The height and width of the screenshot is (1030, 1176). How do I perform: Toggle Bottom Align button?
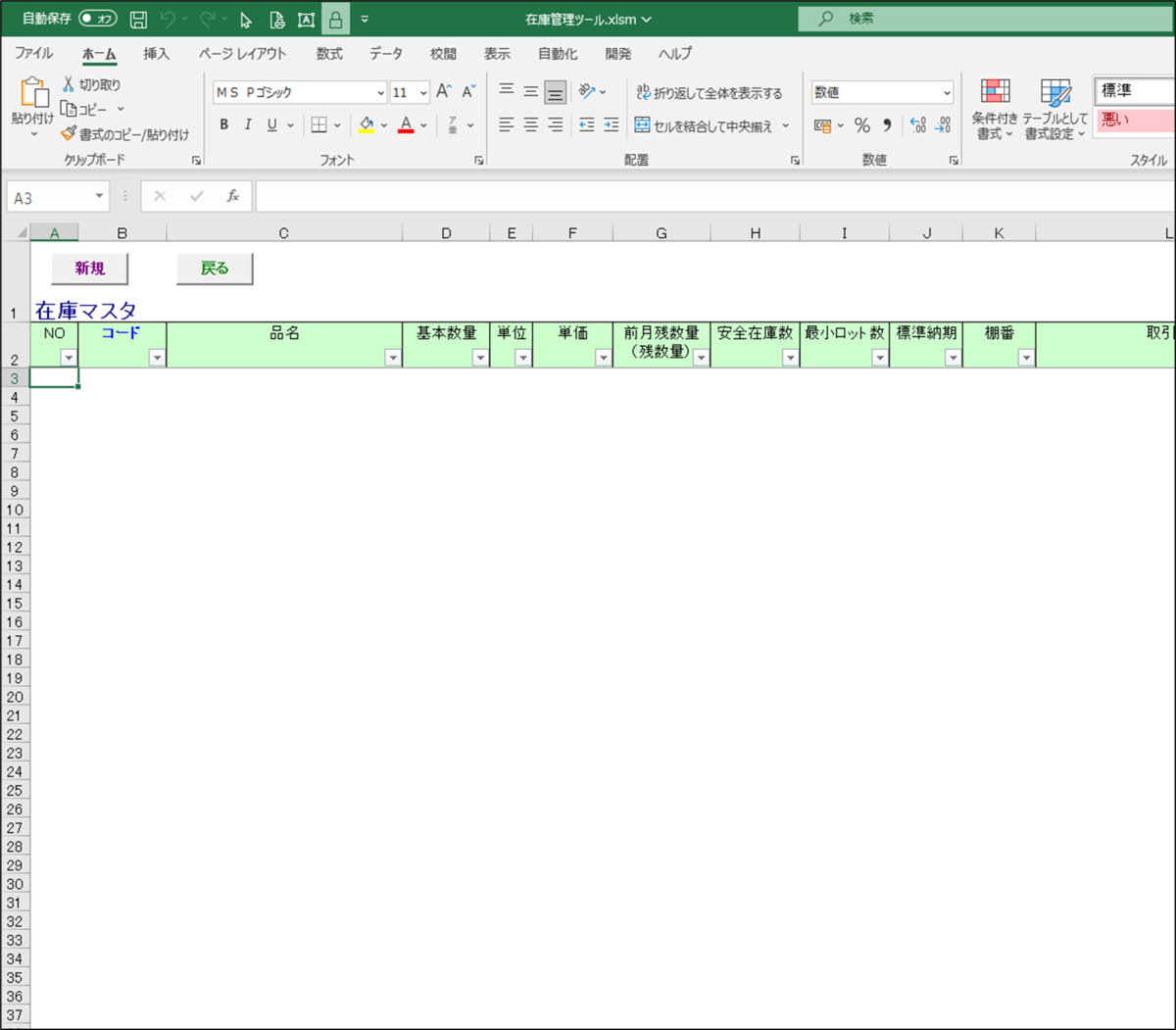point(555,92)
